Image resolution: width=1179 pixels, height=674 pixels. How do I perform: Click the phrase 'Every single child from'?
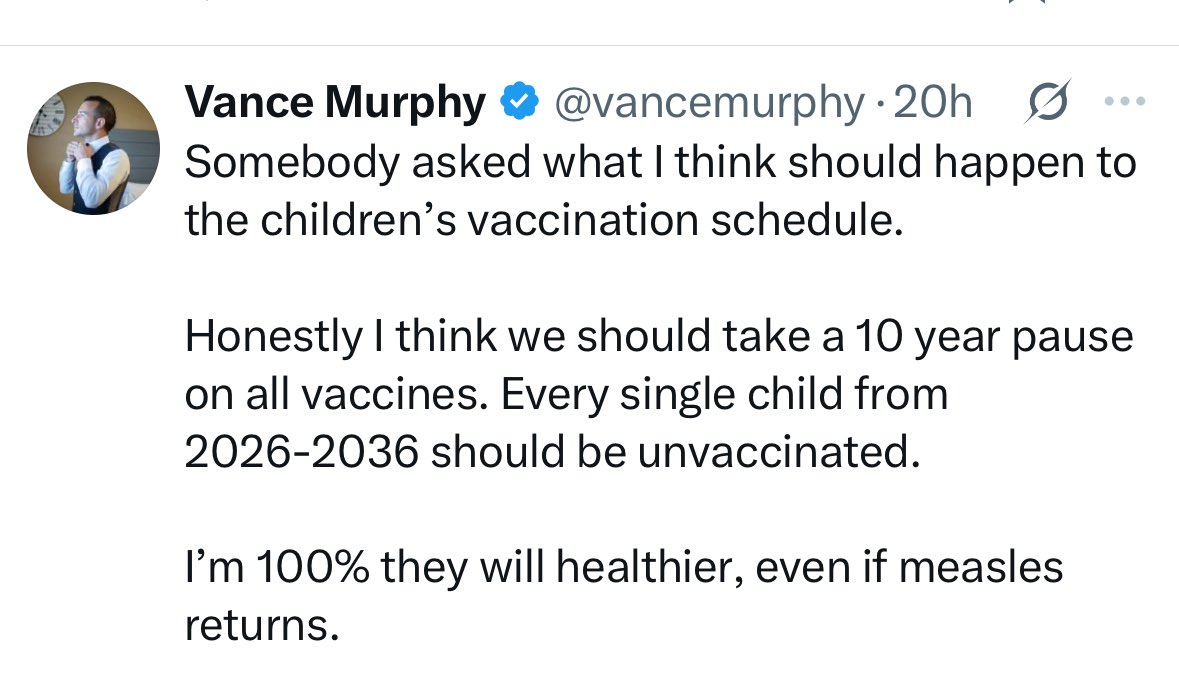point(723,394)
